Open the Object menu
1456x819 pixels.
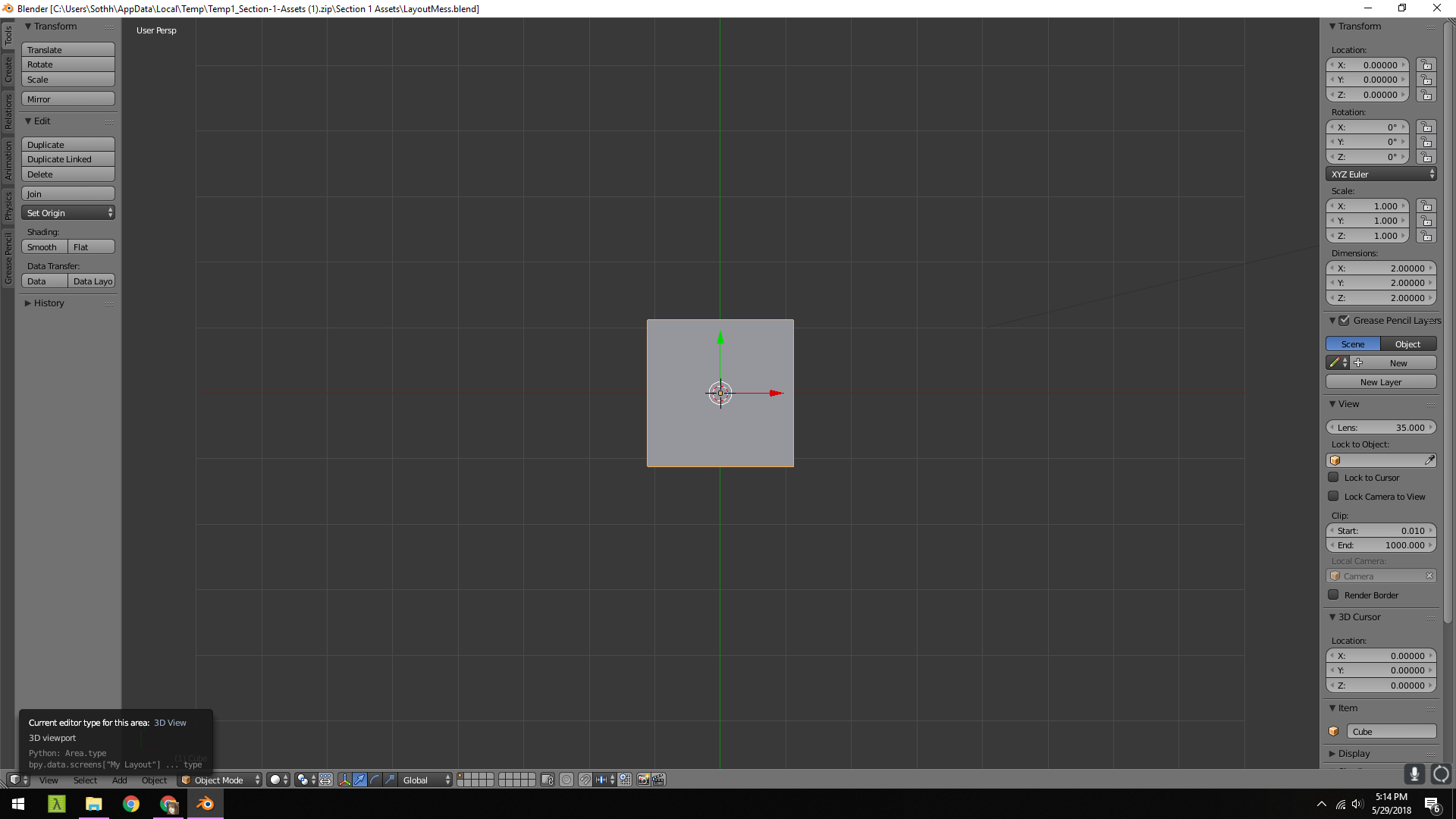[x=154, y=780]
